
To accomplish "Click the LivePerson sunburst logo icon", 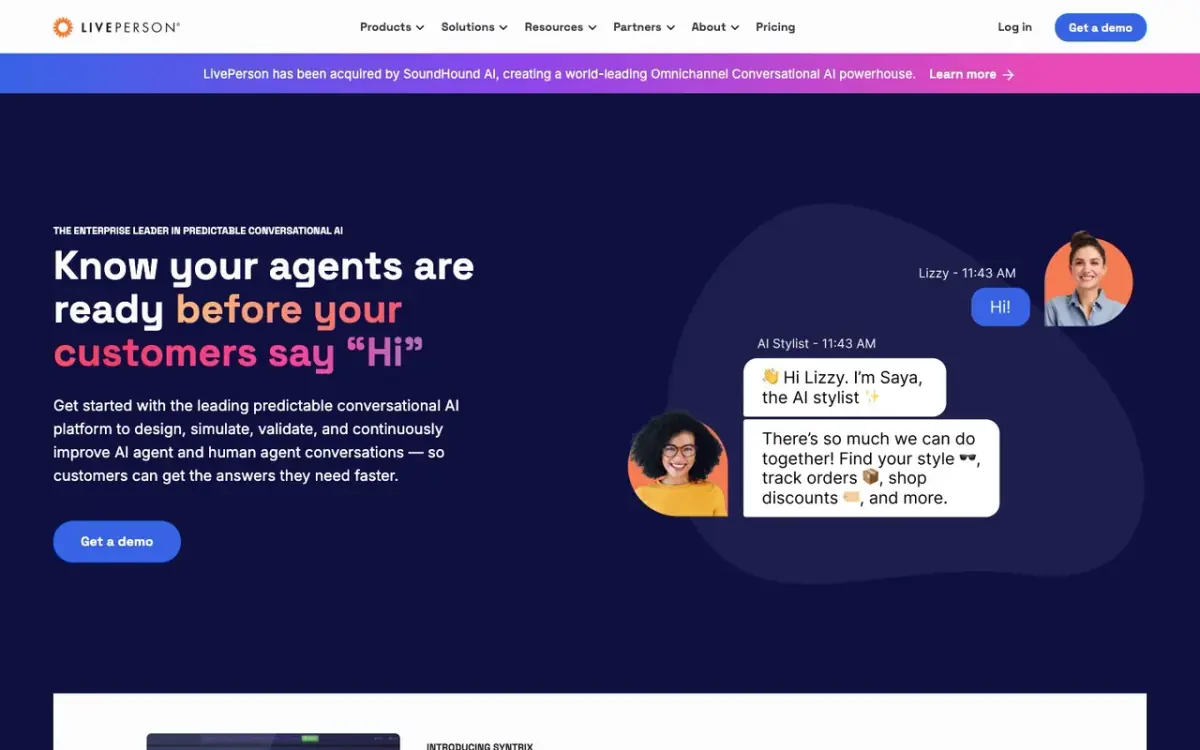I will (x=63, y=27).
